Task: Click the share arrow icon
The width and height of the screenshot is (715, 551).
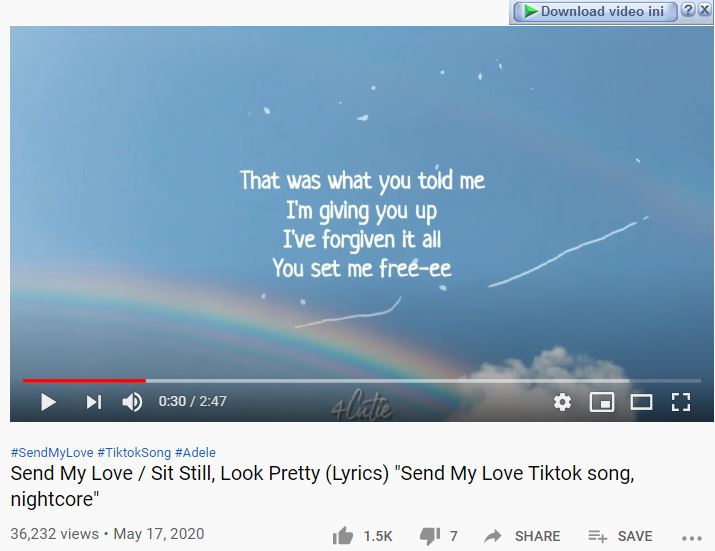Action: 493,536
